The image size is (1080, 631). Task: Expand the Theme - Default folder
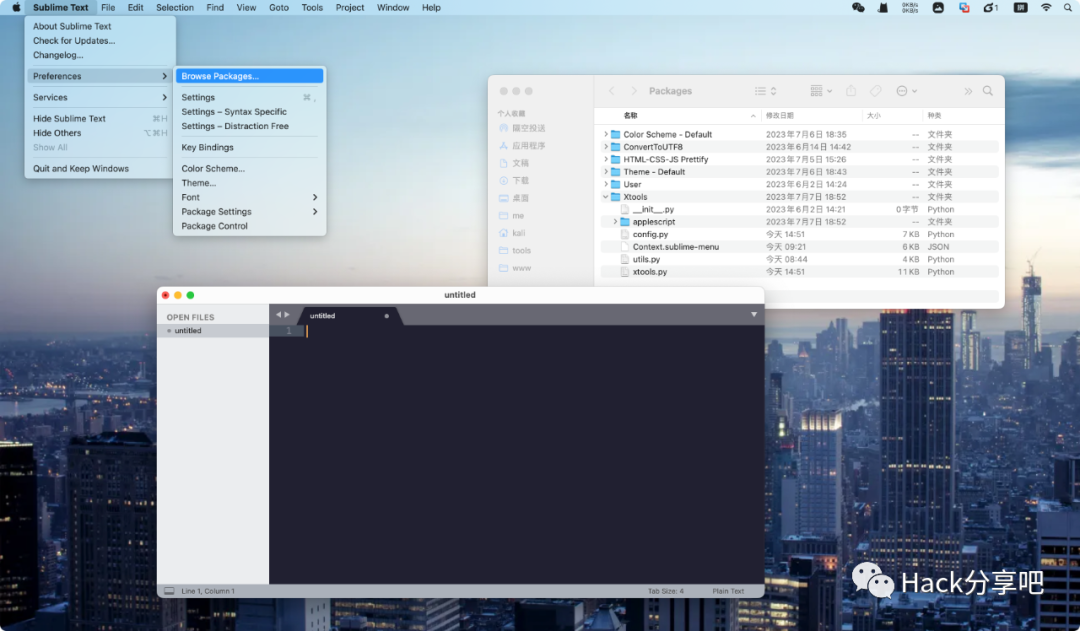point(605,172)
